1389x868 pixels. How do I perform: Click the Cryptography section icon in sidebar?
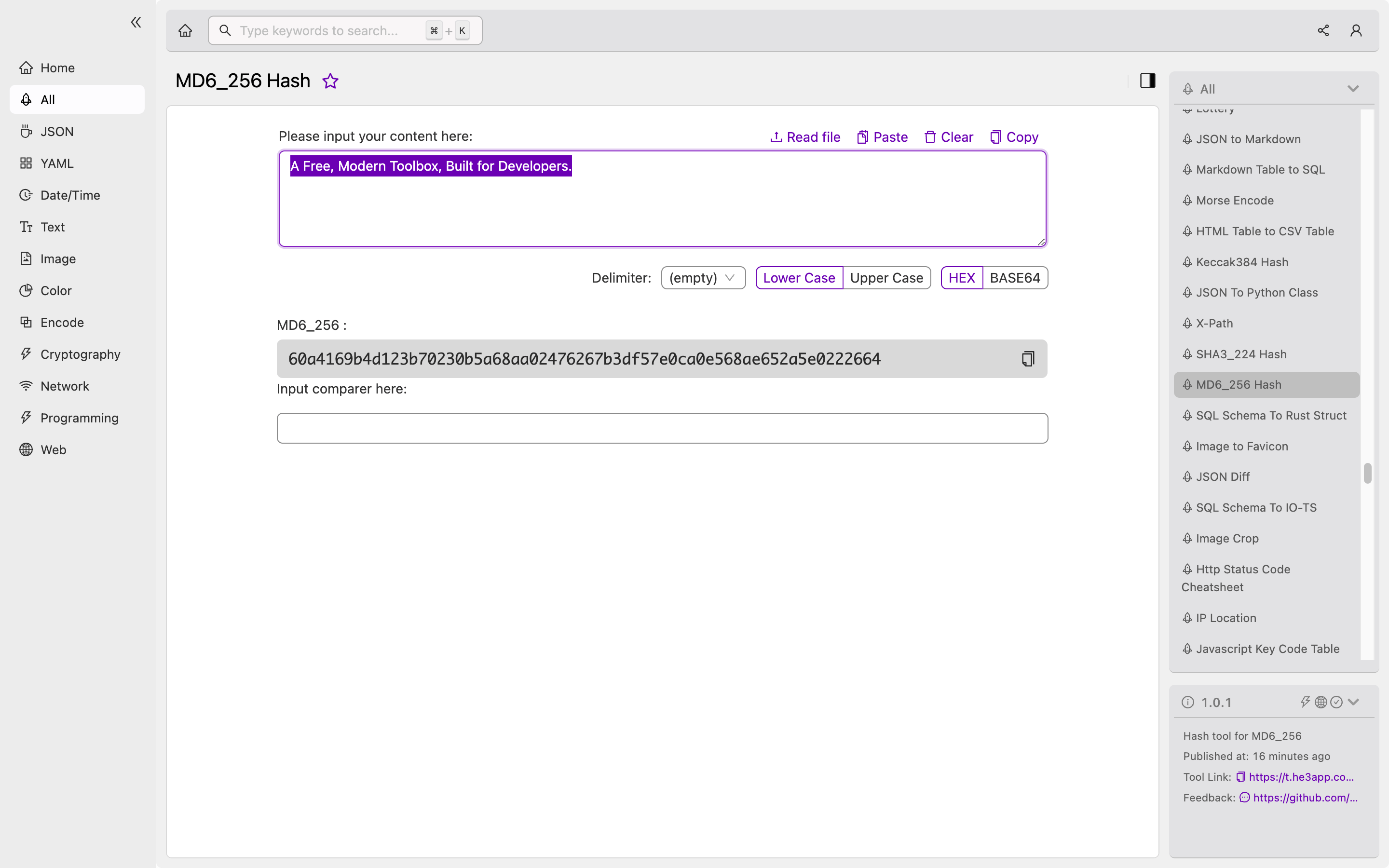tap(25, 354)
